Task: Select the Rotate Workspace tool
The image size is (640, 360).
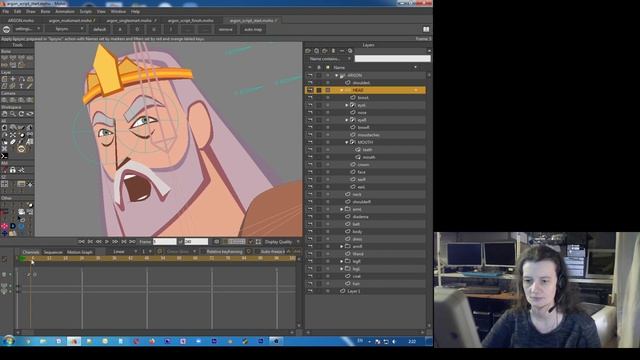Action: [x=21, y=114]
